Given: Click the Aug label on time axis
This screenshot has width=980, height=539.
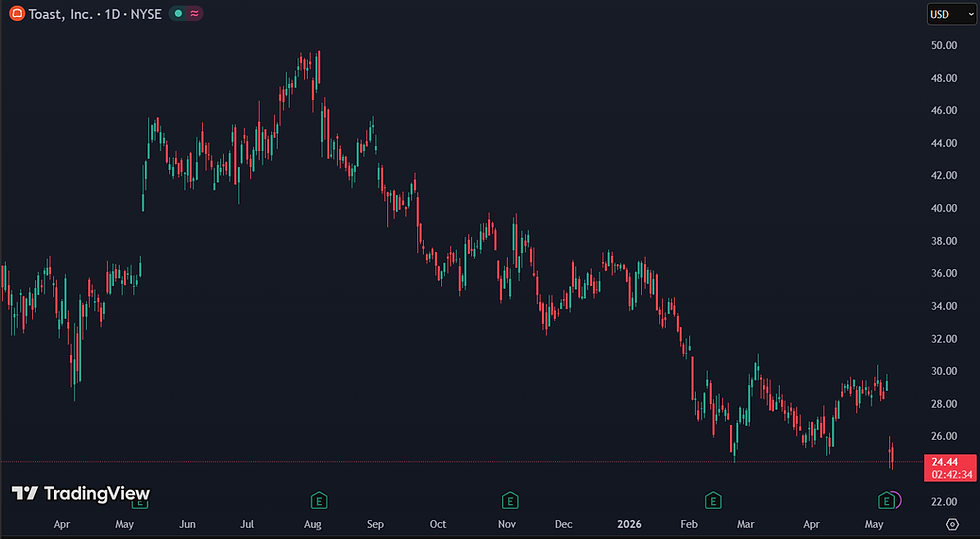Looking at the screenshot, I should [312, 525].
